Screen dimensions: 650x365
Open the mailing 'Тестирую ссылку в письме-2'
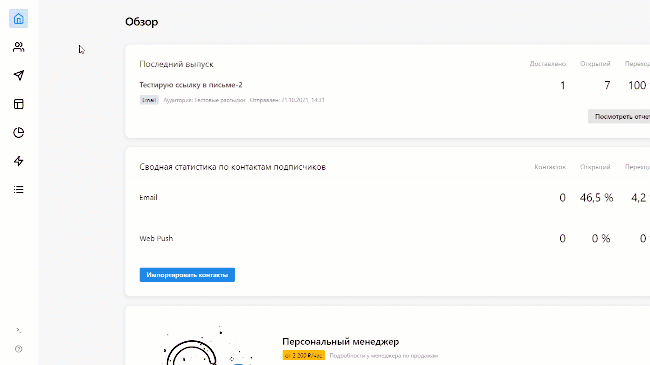191,85
